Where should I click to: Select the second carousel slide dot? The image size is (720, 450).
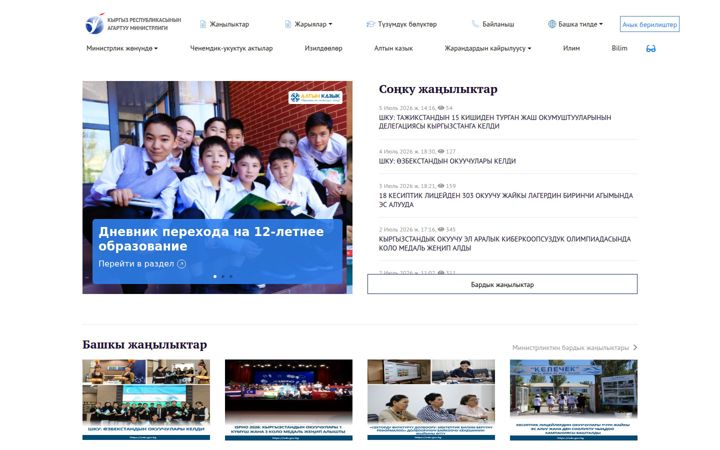point(223,276)
